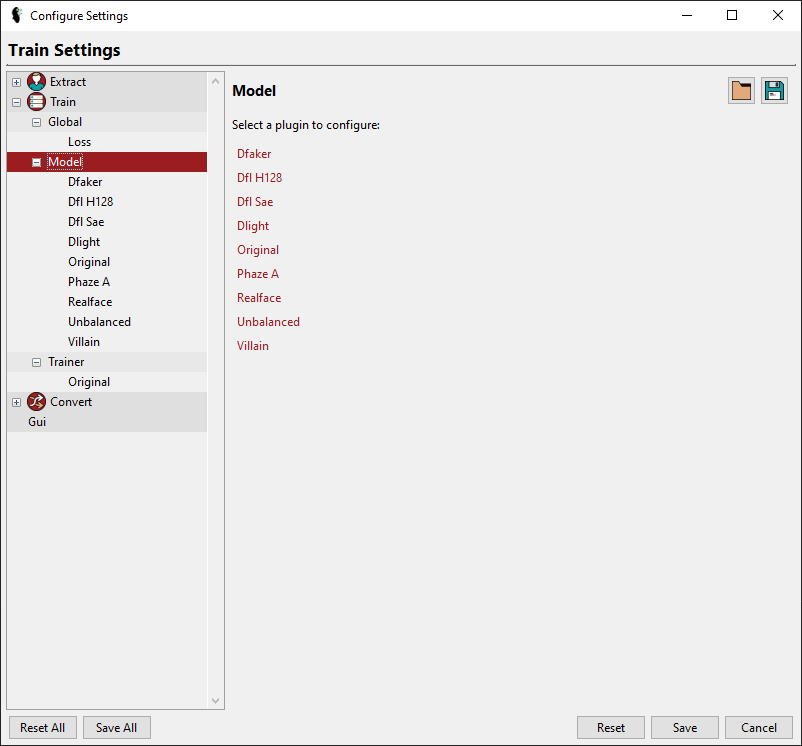The height and width of the screenshot is (746, 802).
Task: Select Gui in the settings tree
Action: 37,422
